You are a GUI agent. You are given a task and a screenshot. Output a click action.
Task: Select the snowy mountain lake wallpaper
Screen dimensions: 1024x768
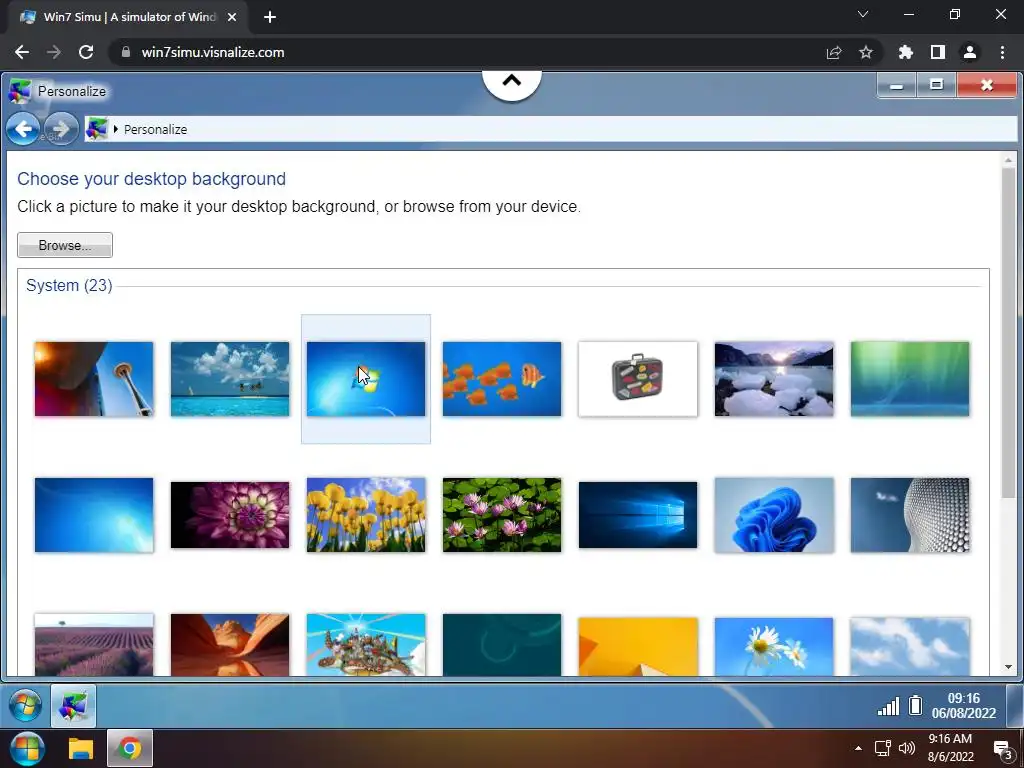click(774, 379)
